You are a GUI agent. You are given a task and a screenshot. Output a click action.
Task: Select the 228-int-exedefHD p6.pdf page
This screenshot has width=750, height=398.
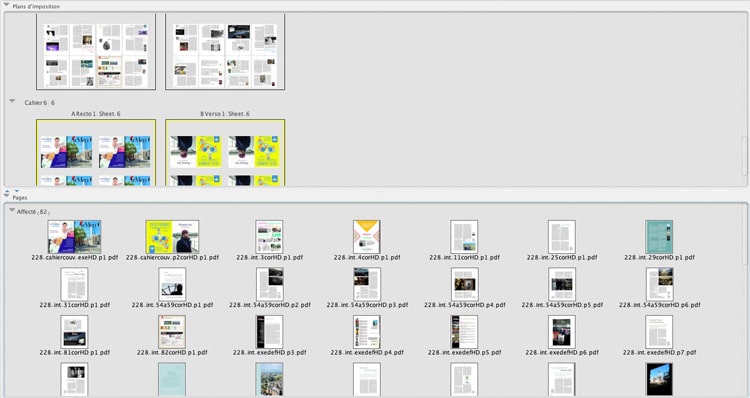point(562,332)
